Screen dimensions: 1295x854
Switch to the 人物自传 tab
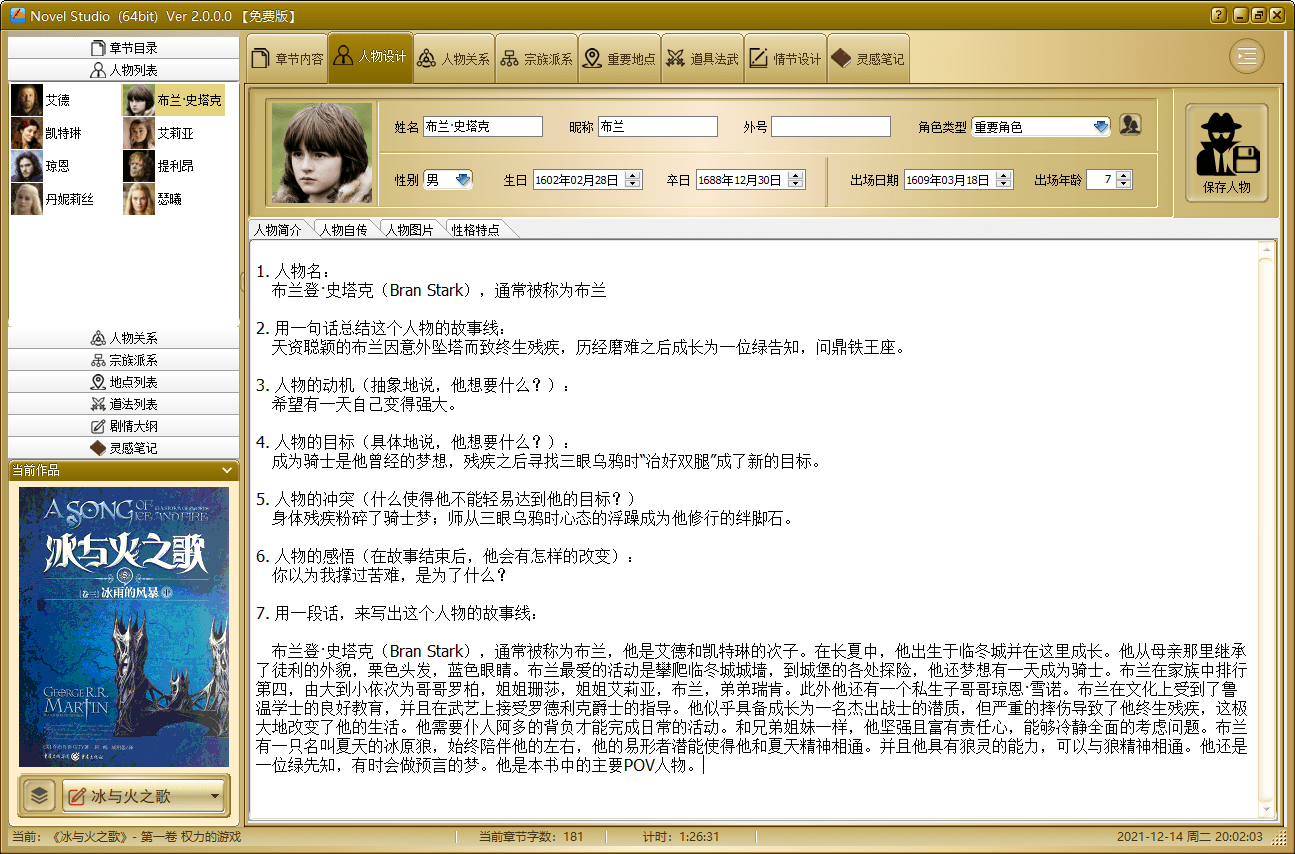coord(344,228)
